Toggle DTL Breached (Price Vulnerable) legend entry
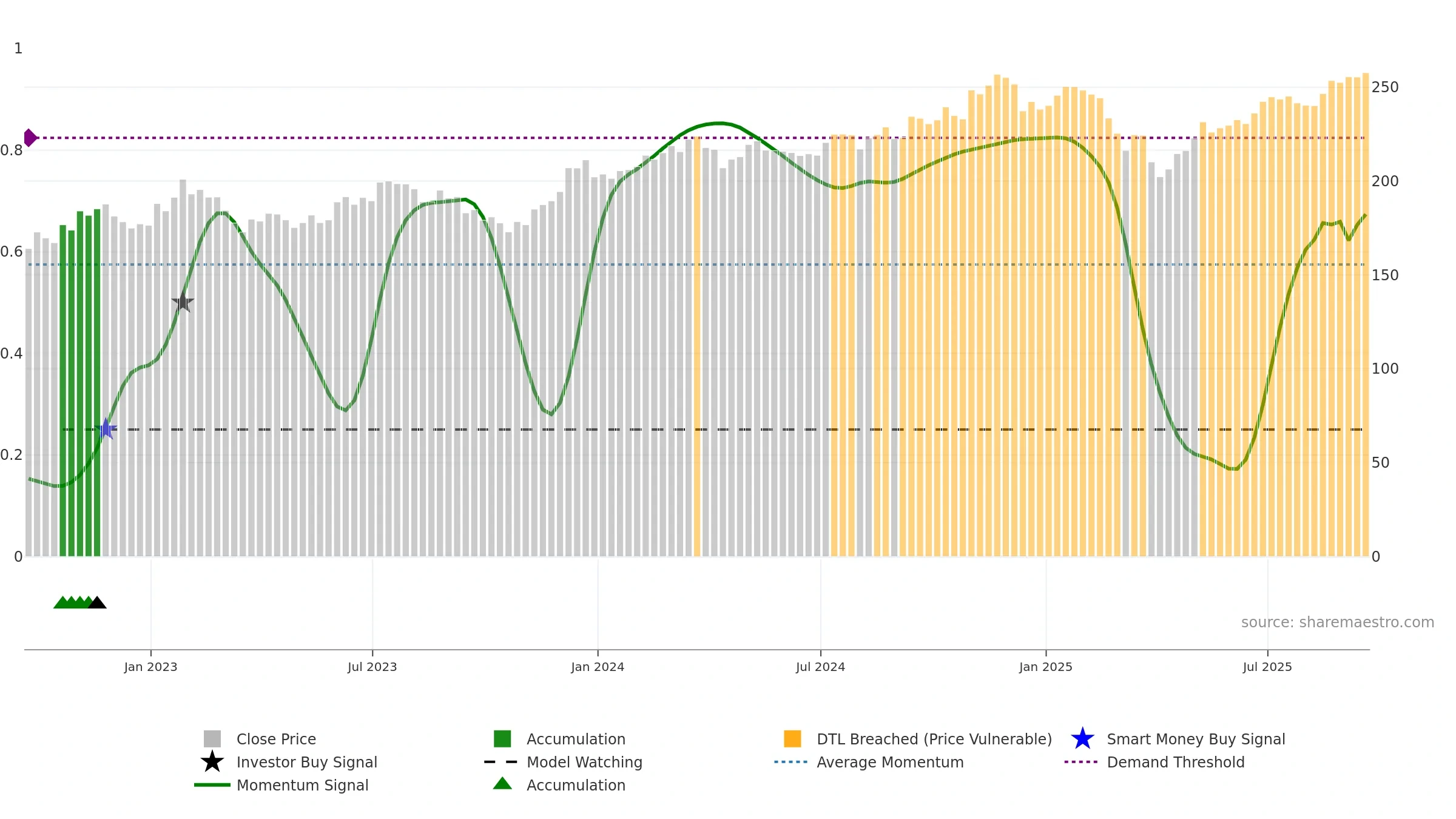The width and height of the screenshot is (1456, 819). point(918,739)
